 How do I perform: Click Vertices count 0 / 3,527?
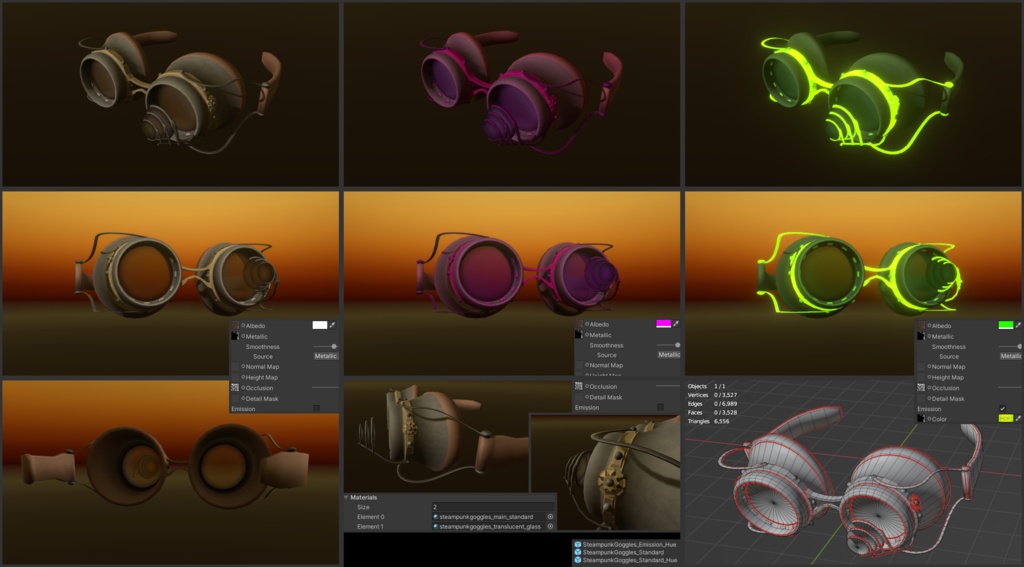click(726, 395)
